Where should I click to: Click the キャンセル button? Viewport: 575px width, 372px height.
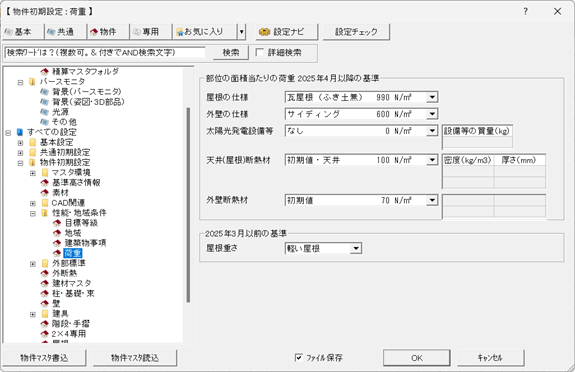pyautogui.click(x=490, y=358)
